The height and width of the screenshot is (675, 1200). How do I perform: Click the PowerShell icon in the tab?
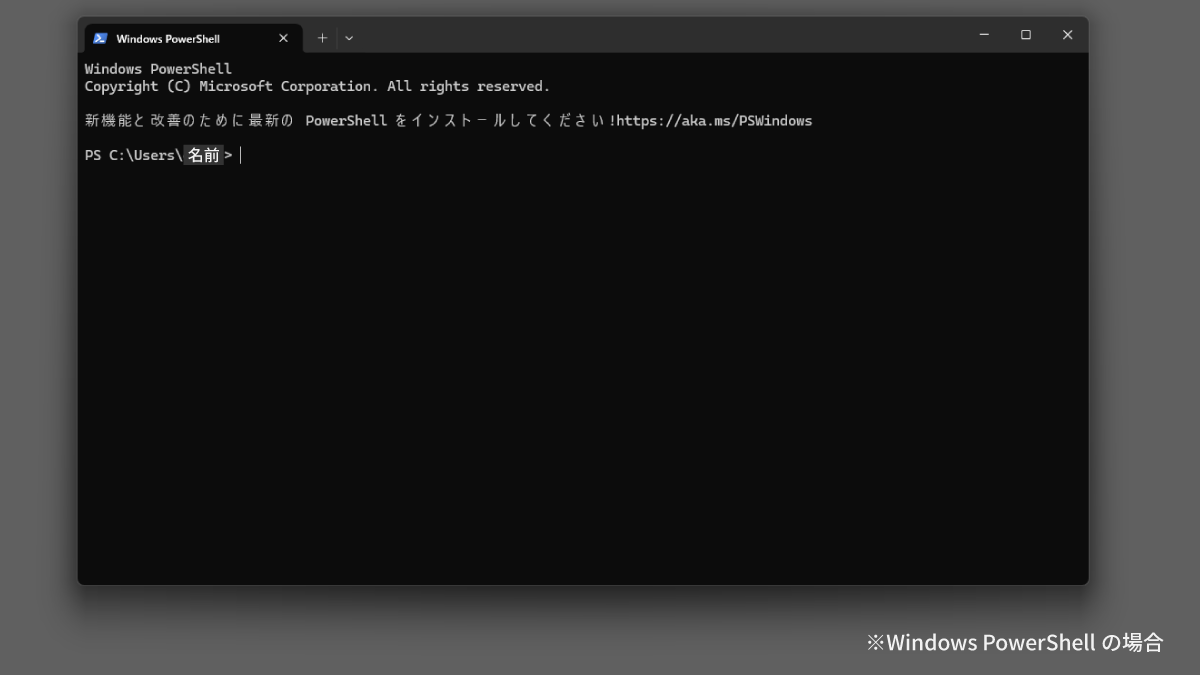100,38
